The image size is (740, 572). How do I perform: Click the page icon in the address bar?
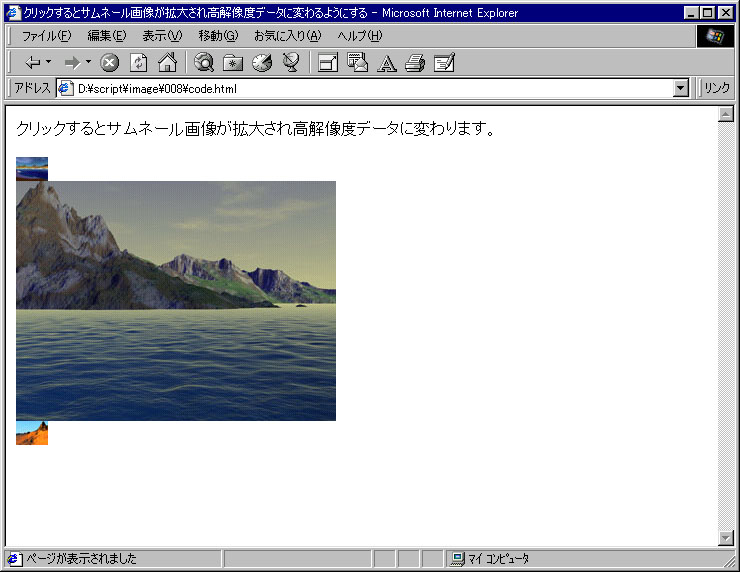click(x=65, y=88)
